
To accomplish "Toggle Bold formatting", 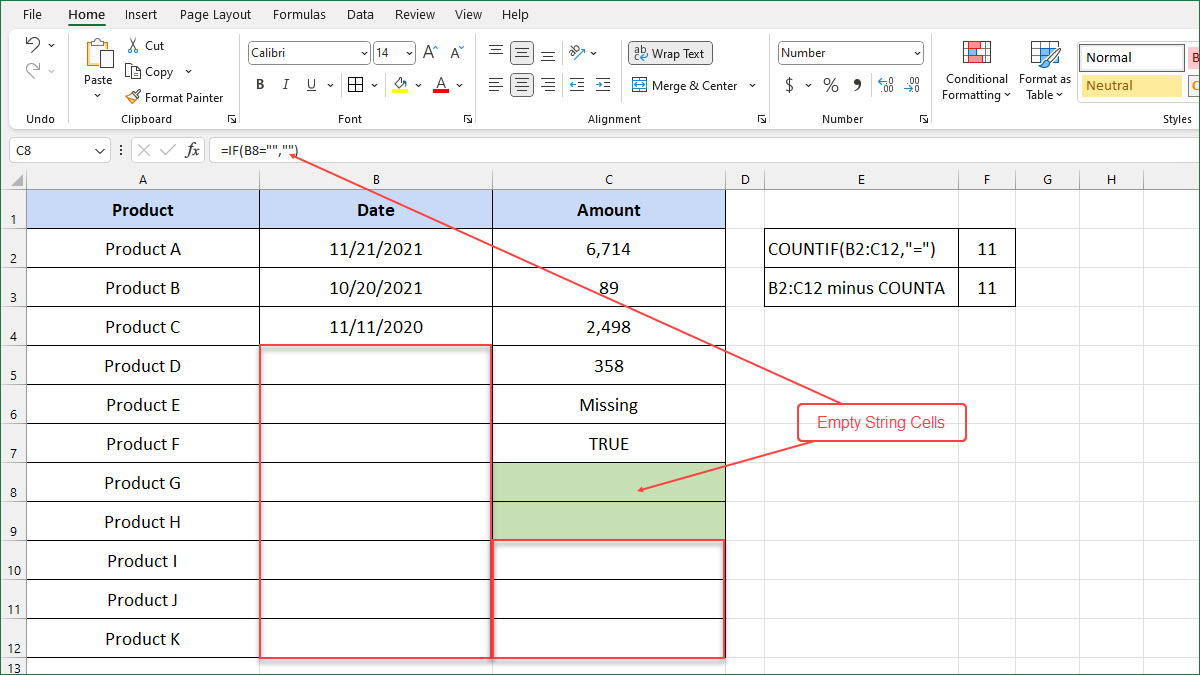I will click(260, 85).
